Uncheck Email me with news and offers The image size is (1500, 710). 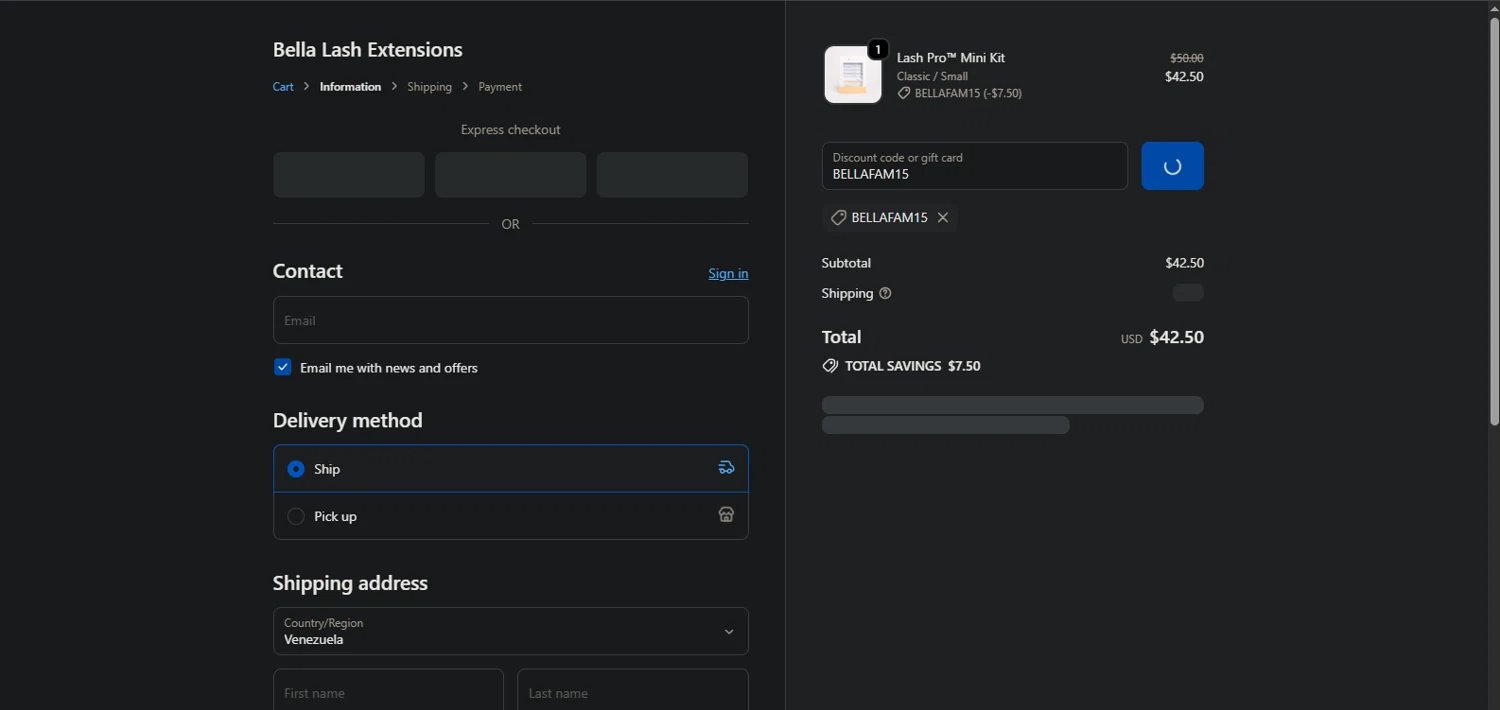click(x=283, y=367)
